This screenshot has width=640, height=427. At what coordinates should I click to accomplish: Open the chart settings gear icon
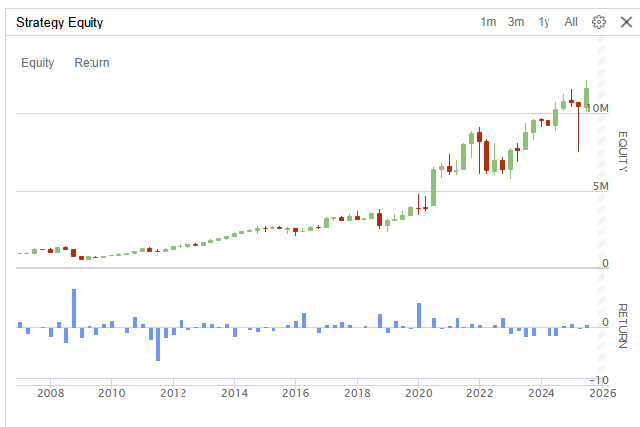point(599,22)
